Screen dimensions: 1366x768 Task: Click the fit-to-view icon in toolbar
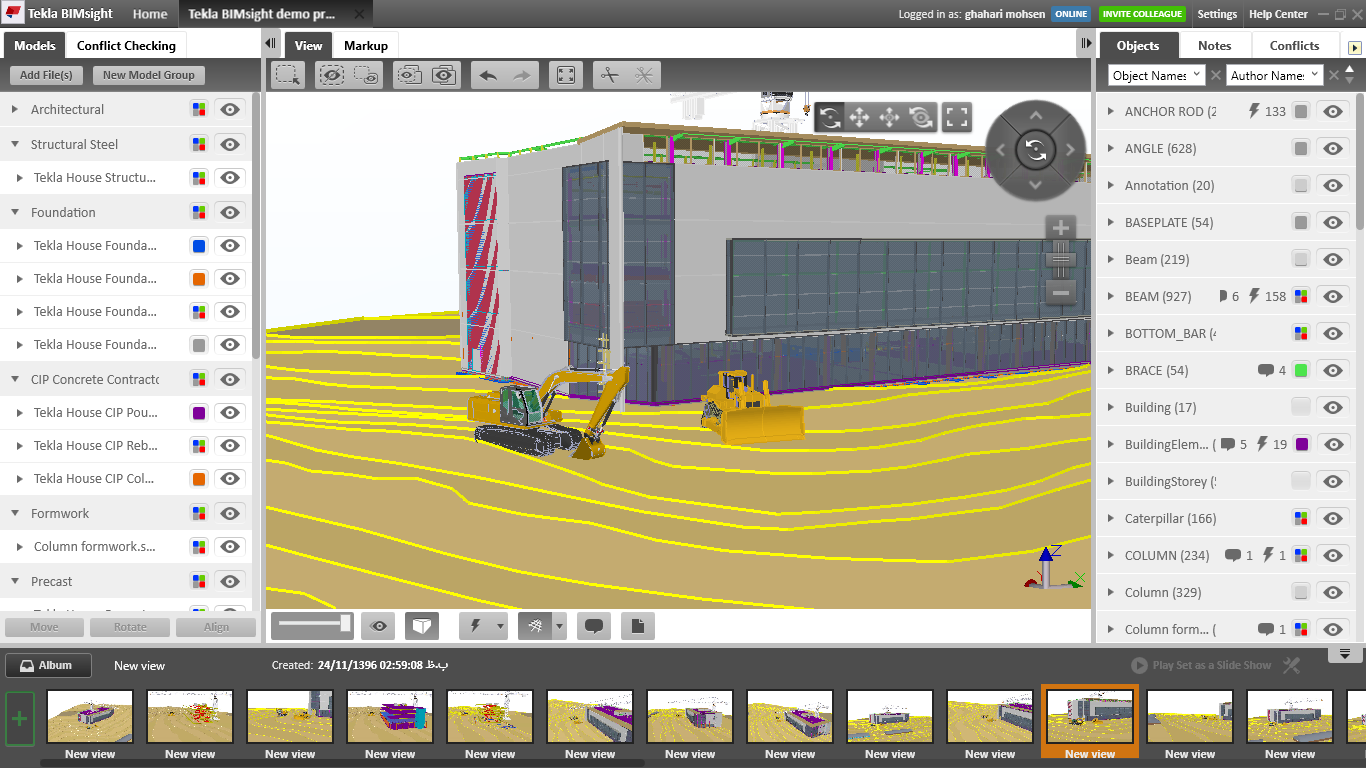(x=566, y=75)
